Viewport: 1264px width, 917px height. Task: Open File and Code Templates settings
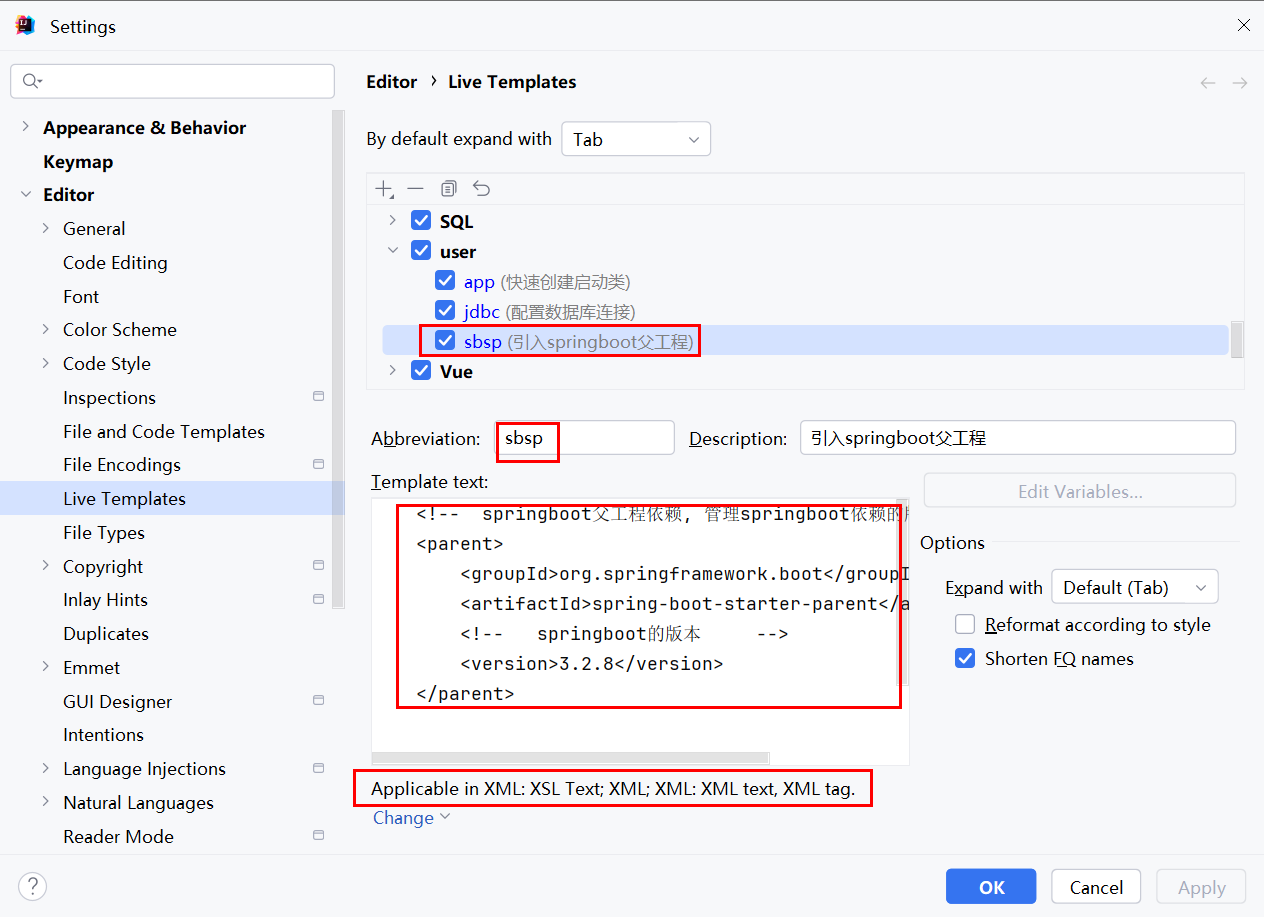[x=164, y=431]
